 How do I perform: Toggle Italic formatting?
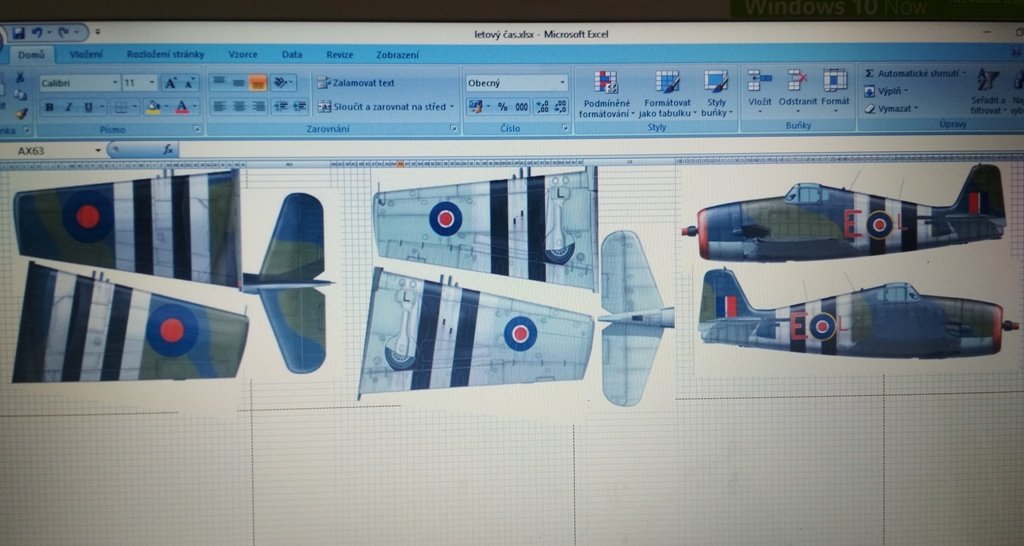click(x=68, y=107)
